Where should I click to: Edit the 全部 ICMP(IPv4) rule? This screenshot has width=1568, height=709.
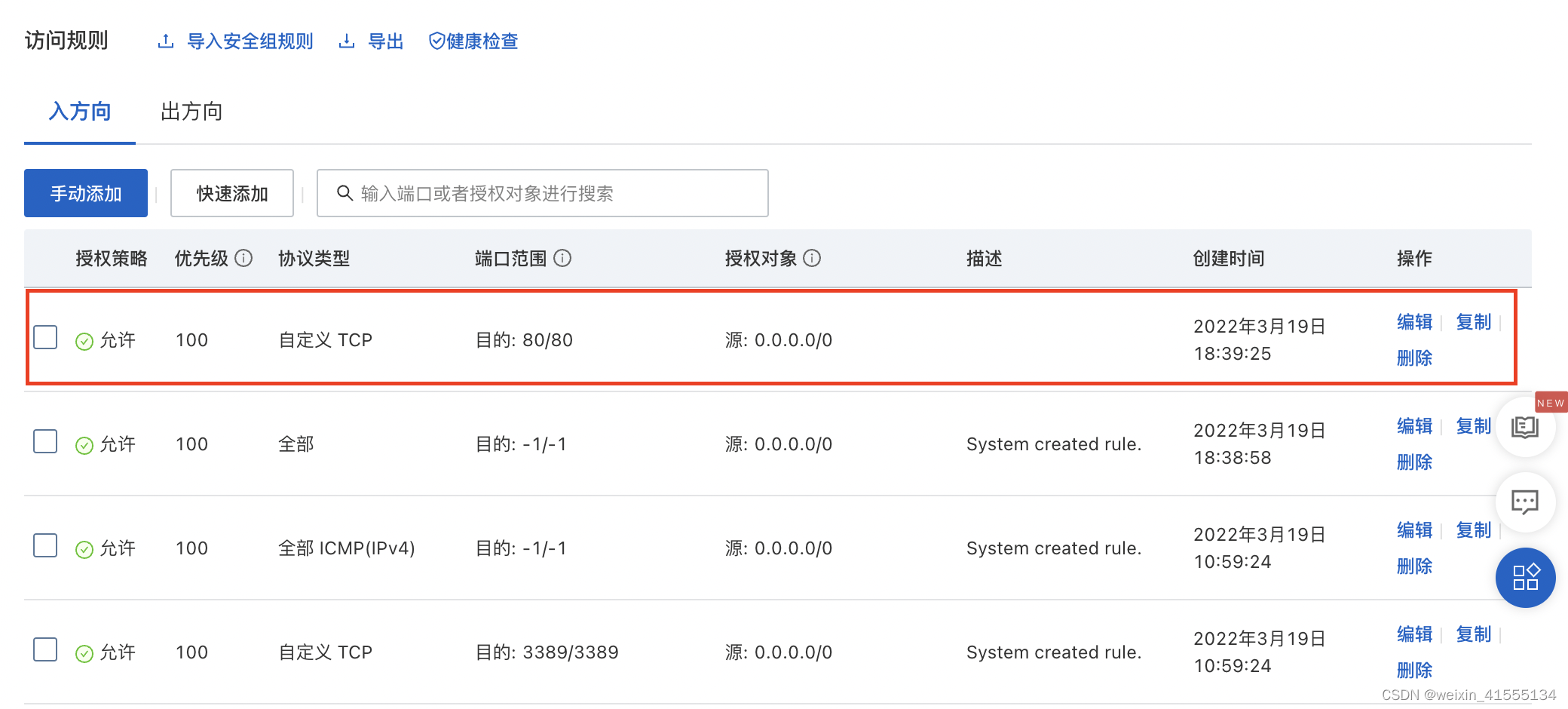(1414, 530)
